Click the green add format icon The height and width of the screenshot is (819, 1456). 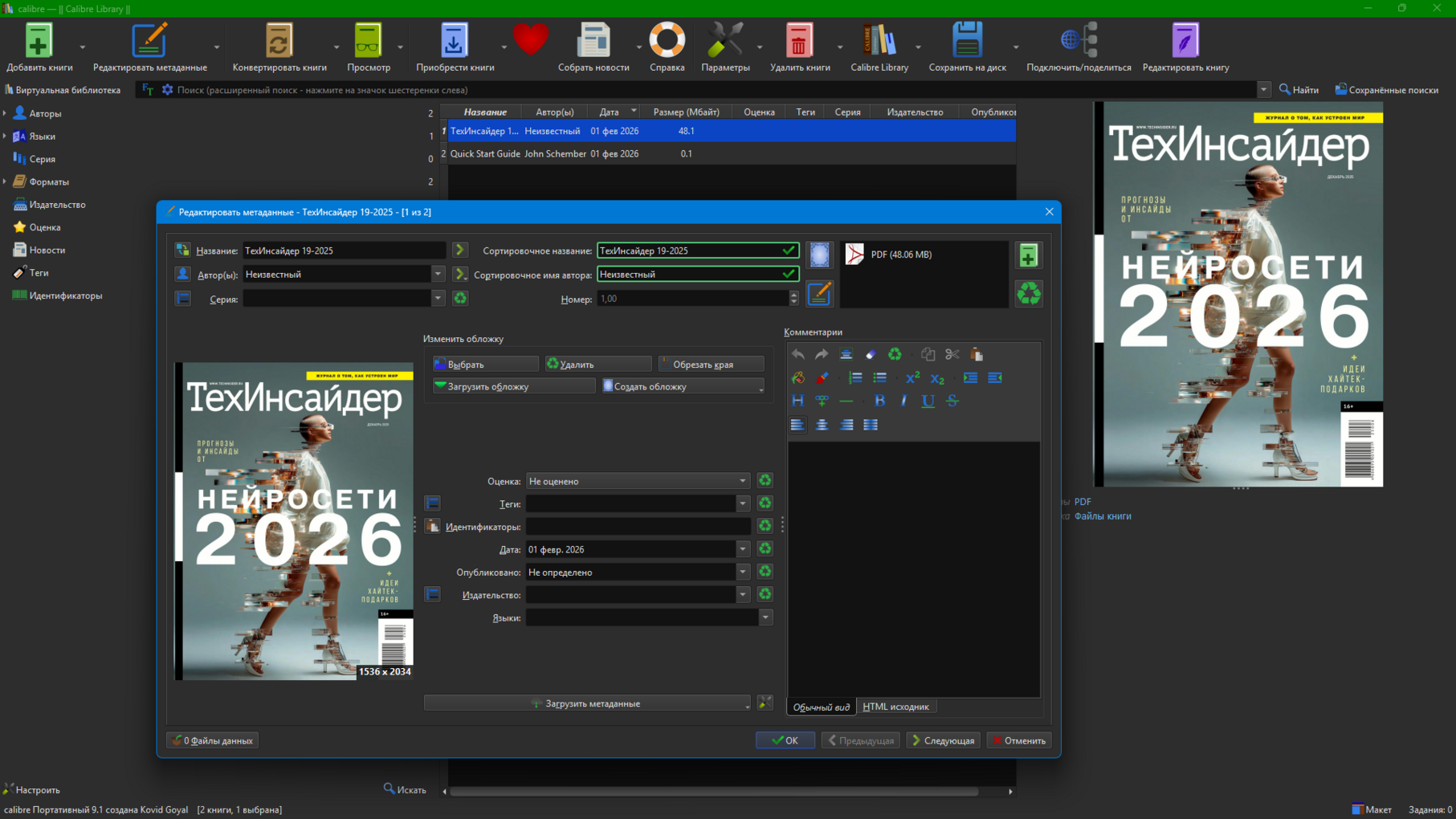point(1028,255)
